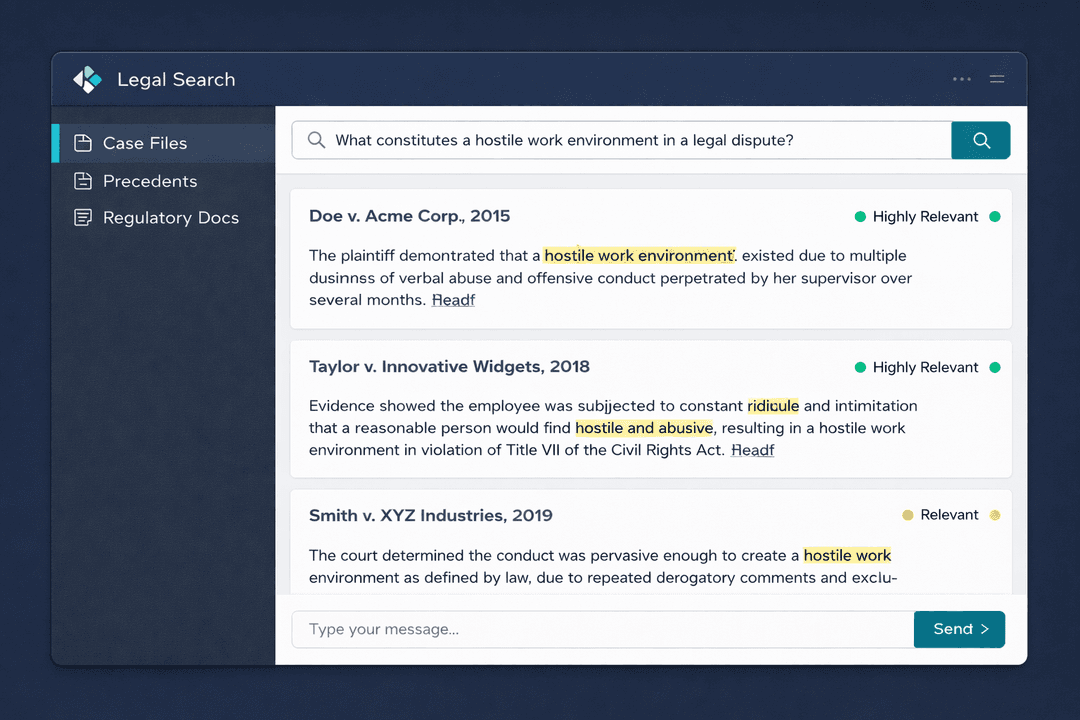Click the teal search button
Image resolution: width=1080 pixels, height=720 pixels.
(981, 140)
